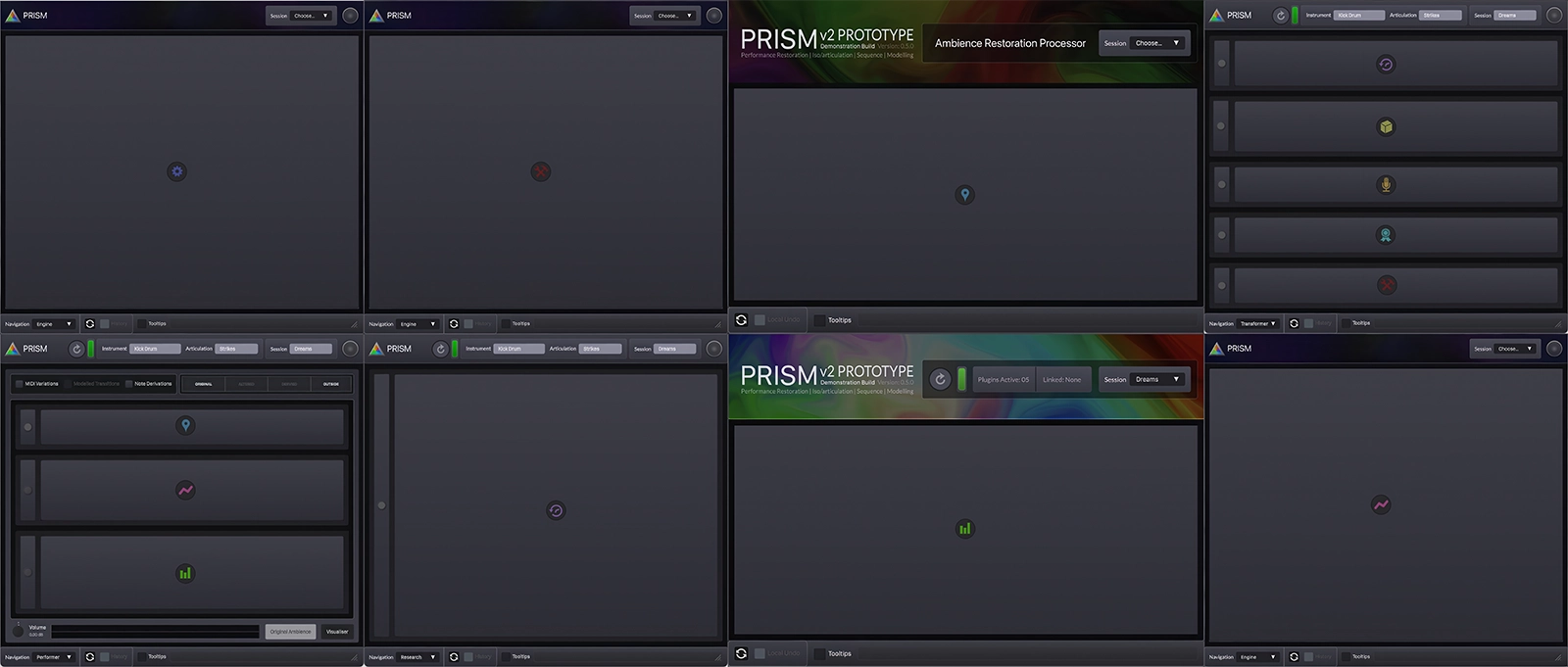
Task: Open the Session Choose dropdown in the gear icon panel
Action: point(312,16)
